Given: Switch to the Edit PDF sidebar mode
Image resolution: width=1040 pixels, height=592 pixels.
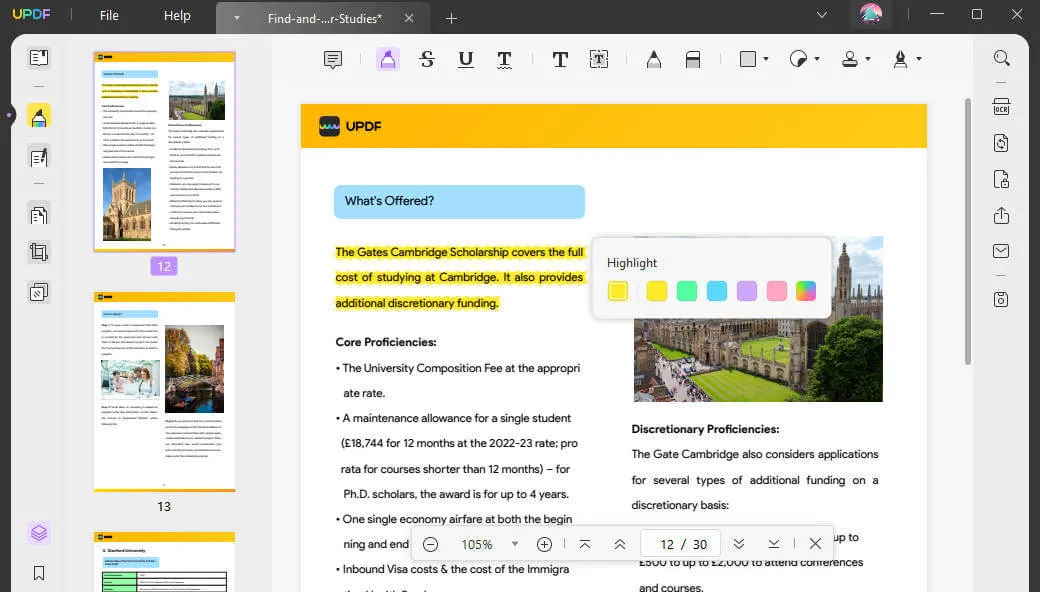Looking at the screenshot, I should [38, 157].
